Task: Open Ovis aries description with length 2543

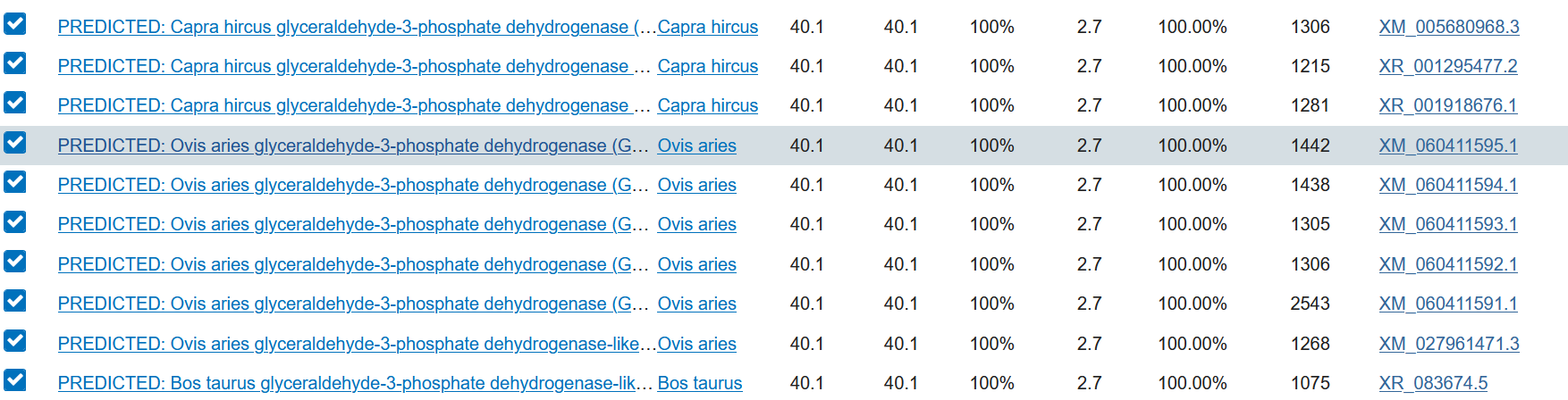Action: pos(353,304)
